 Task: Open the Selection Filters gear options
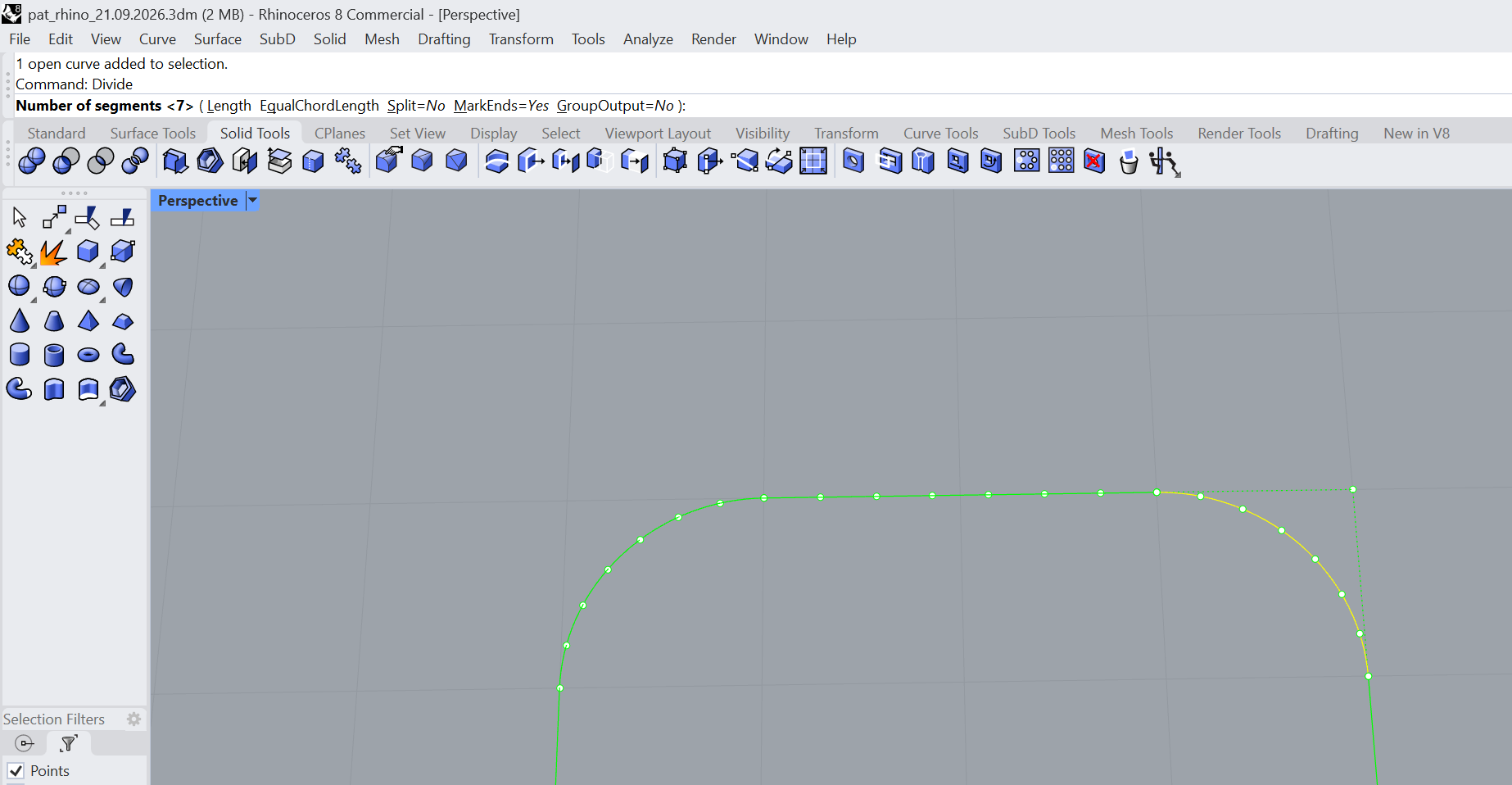click(x=134, y=719)
